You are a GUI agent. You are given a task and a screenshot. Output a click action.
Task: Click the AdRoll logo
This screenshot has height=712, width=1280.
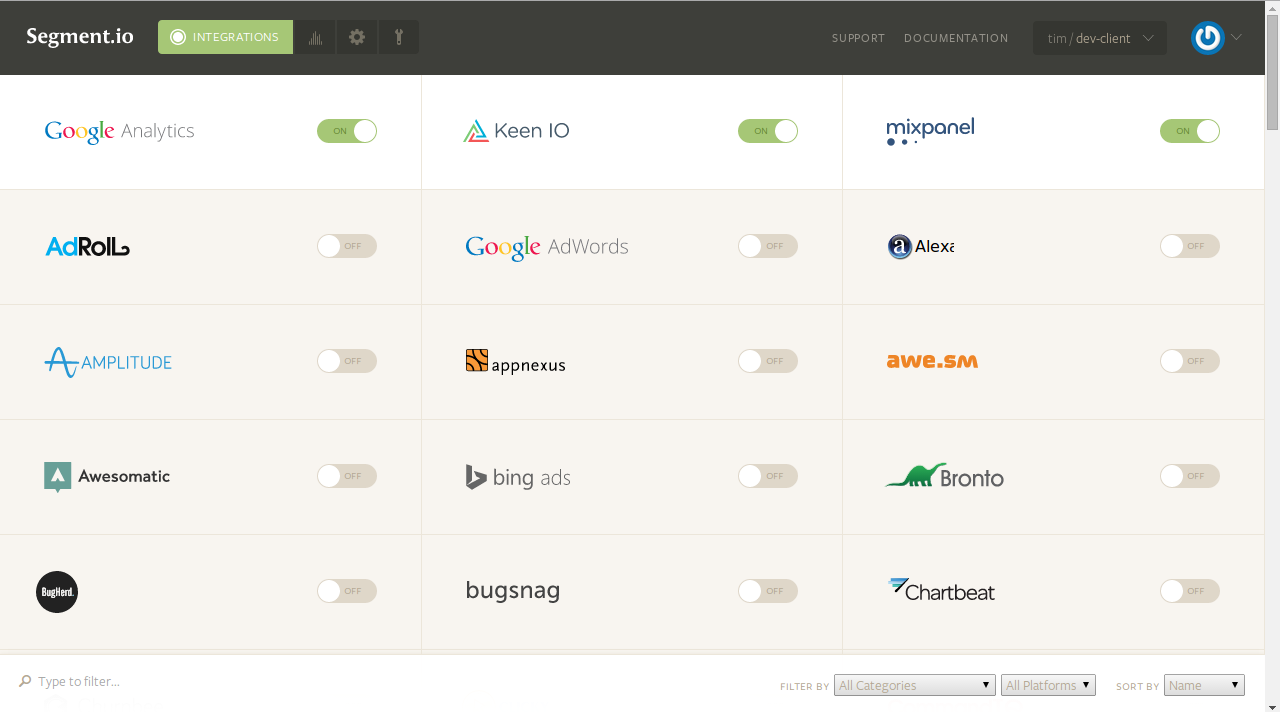pos(88,246)
